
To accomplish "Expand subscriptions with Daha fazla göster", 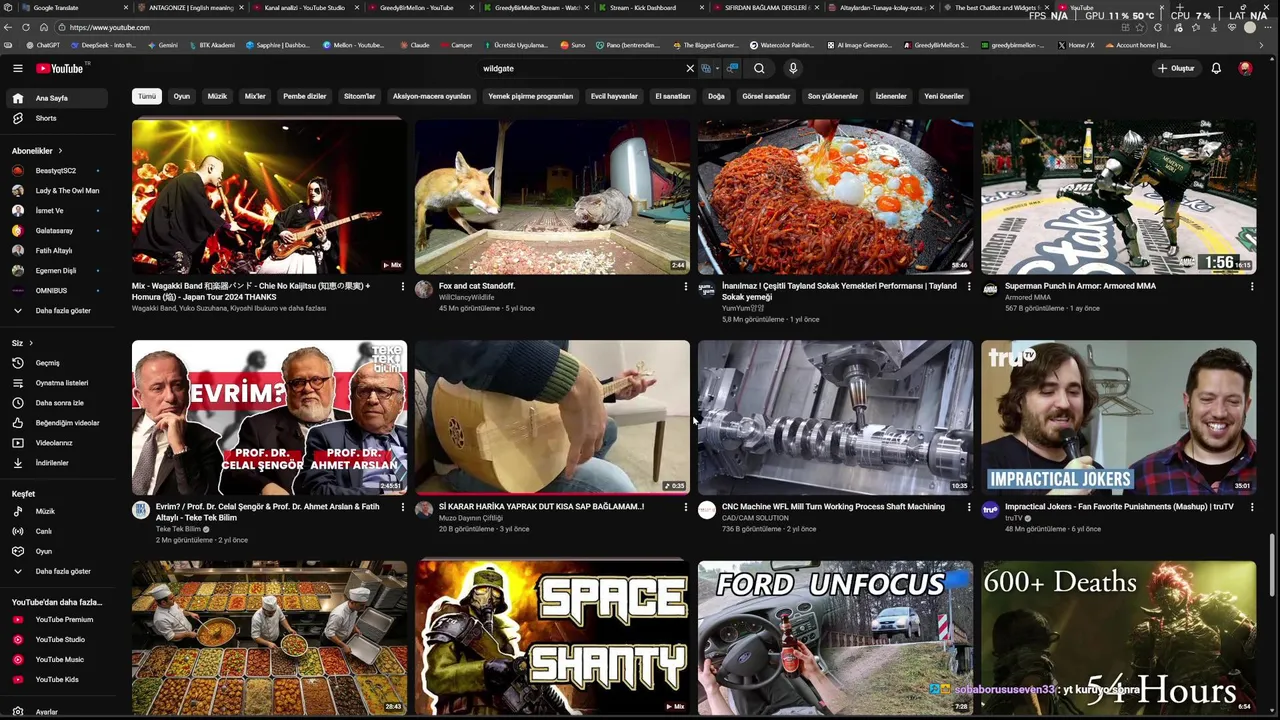I will [58, 311].
